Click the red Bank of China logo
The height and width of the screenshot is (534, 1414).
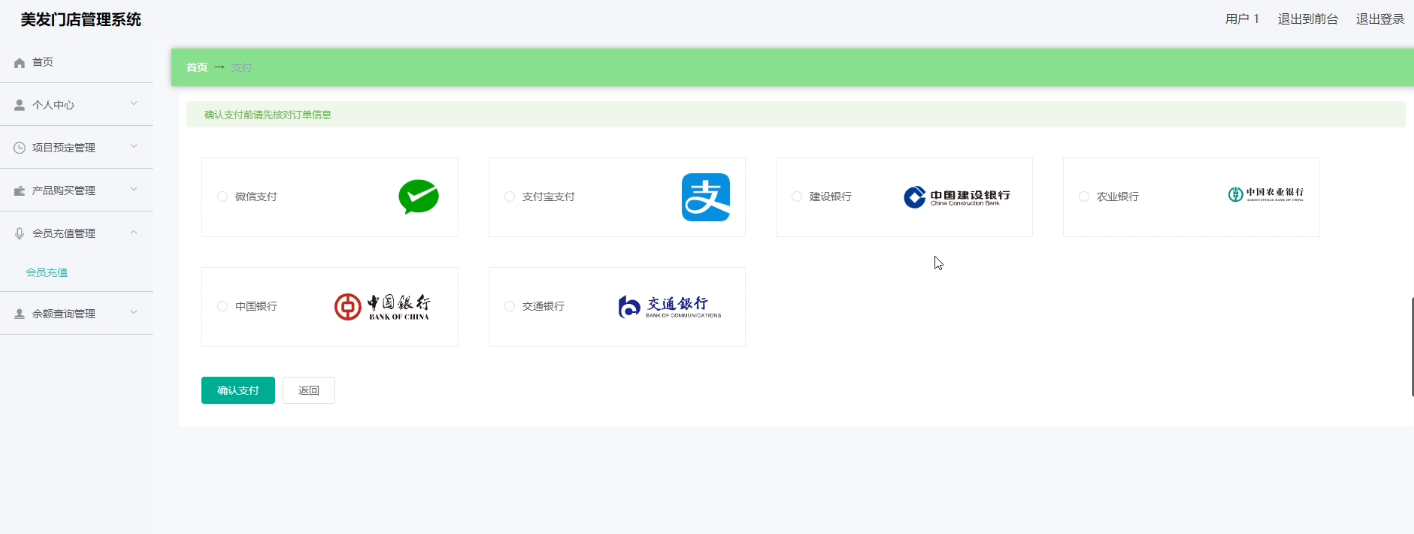[382, 307]
